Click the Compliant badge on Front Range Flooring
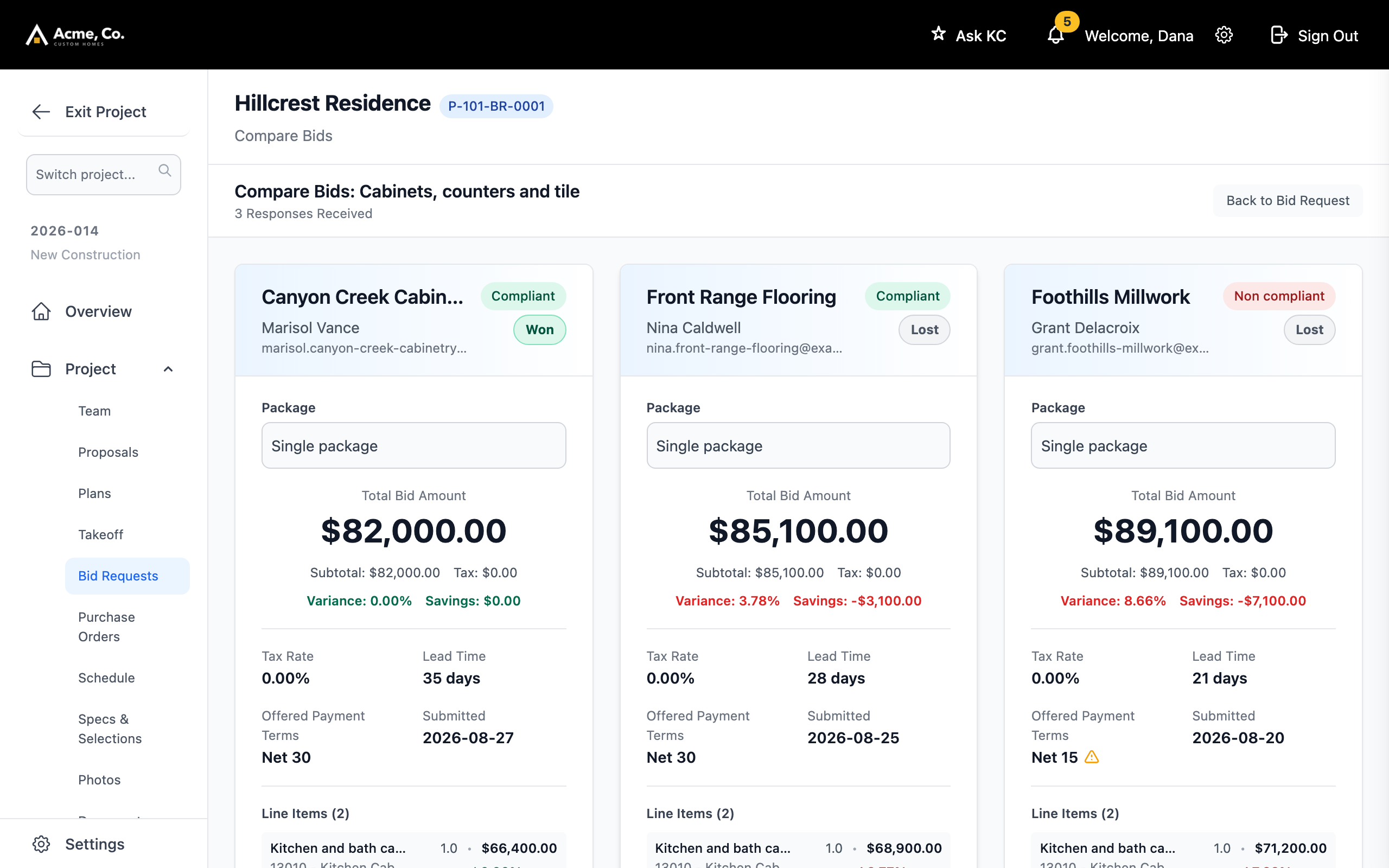 point(907,296)
